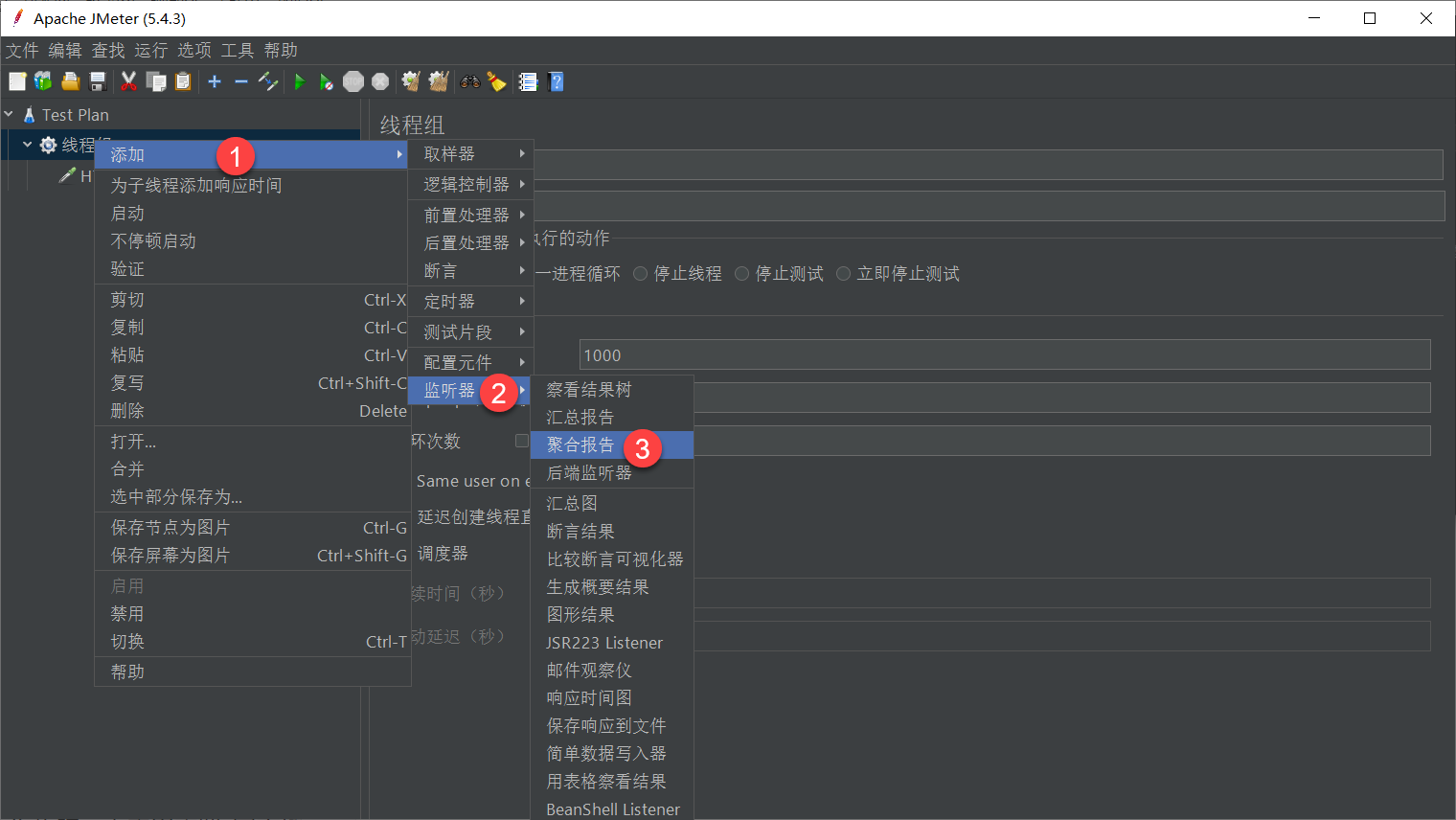
Task: Select JSR223 Listener option
Action: pos(612,643)
